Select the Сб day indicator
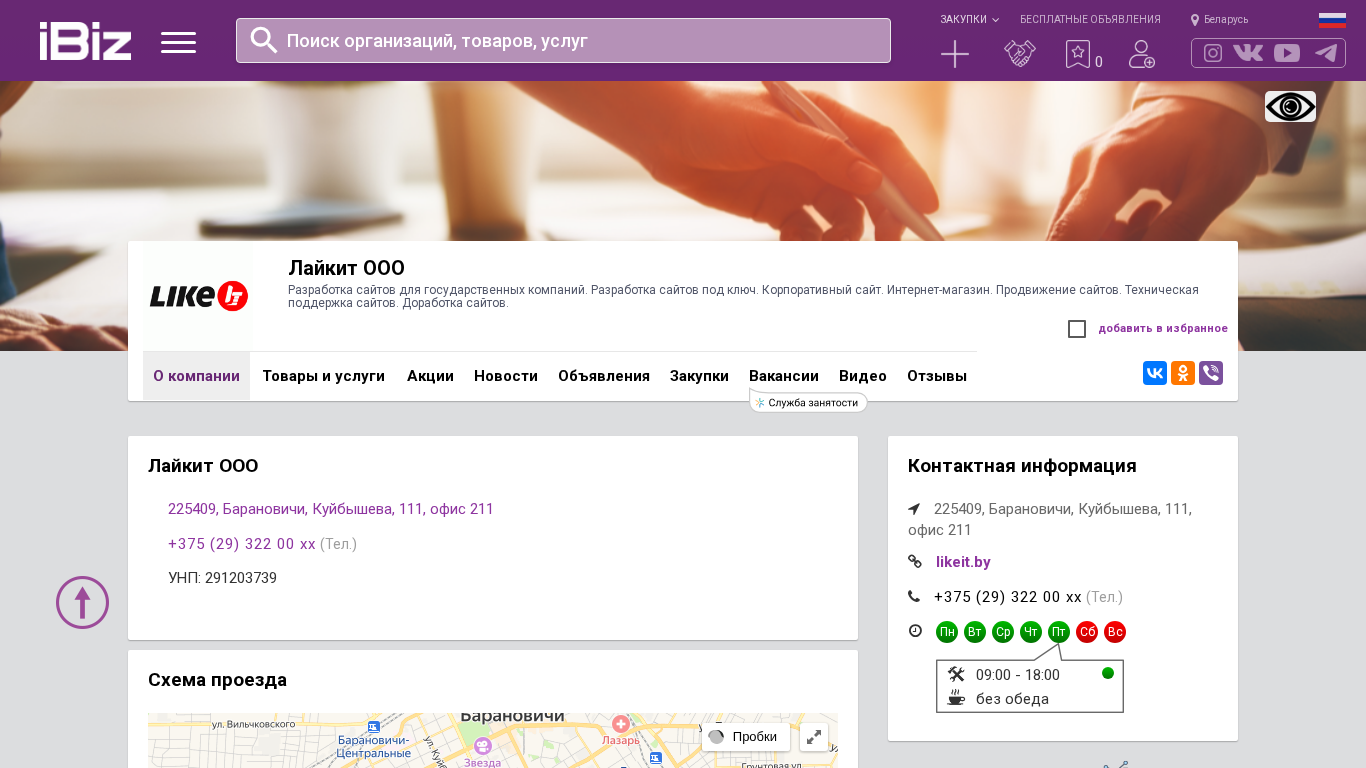Image resolution: width=1366 pixels, height=768 pixels. click(x=1086, y=632)
